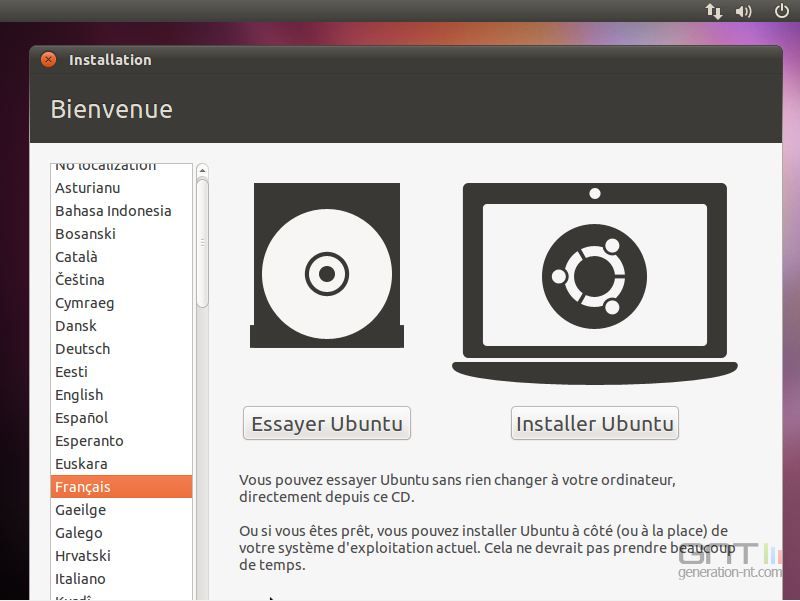
Task: Select Esperanto language
Action: coord(121,441)
